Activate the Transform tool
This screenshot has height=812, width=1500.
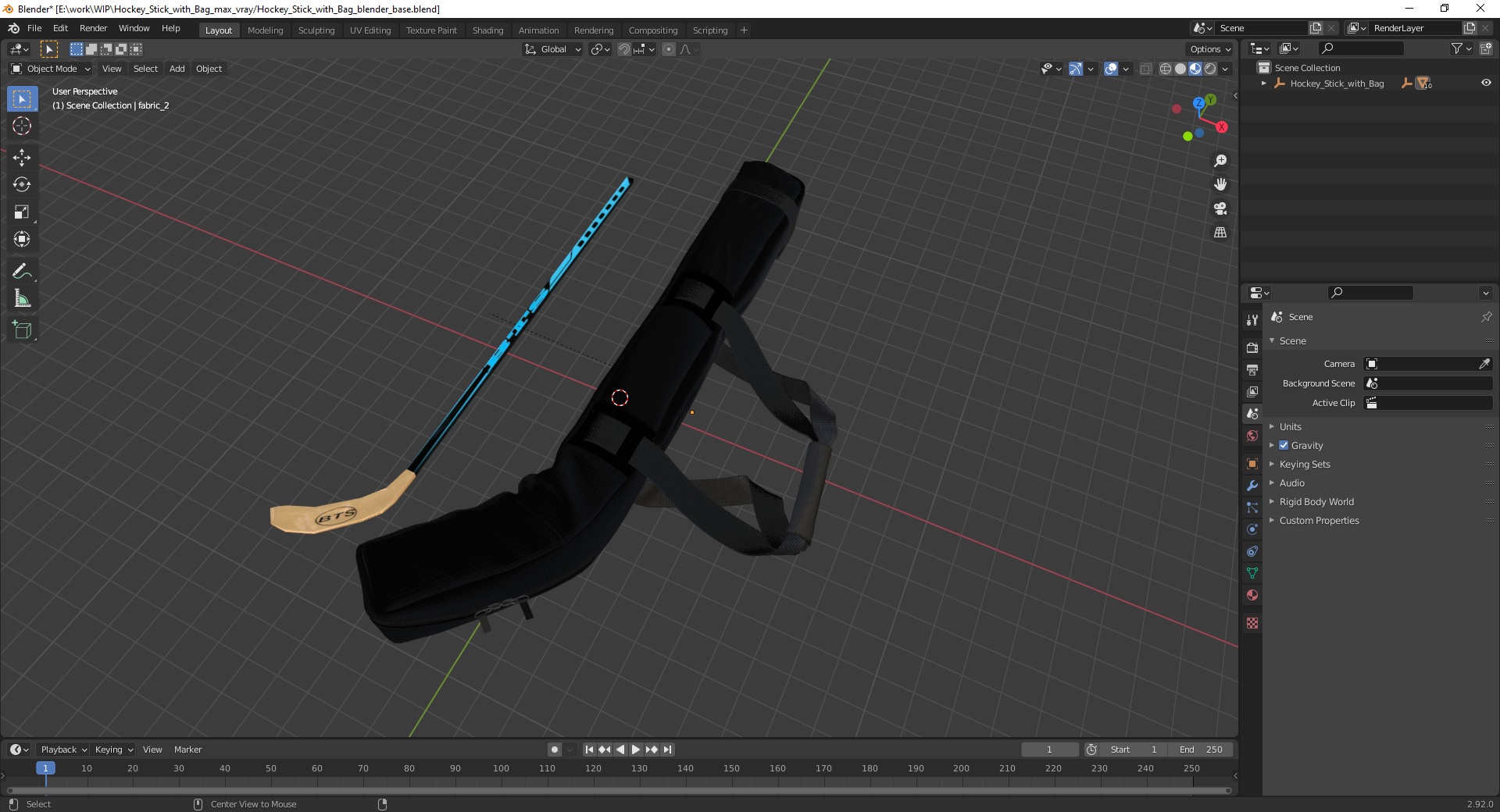[x=22, y=239]
